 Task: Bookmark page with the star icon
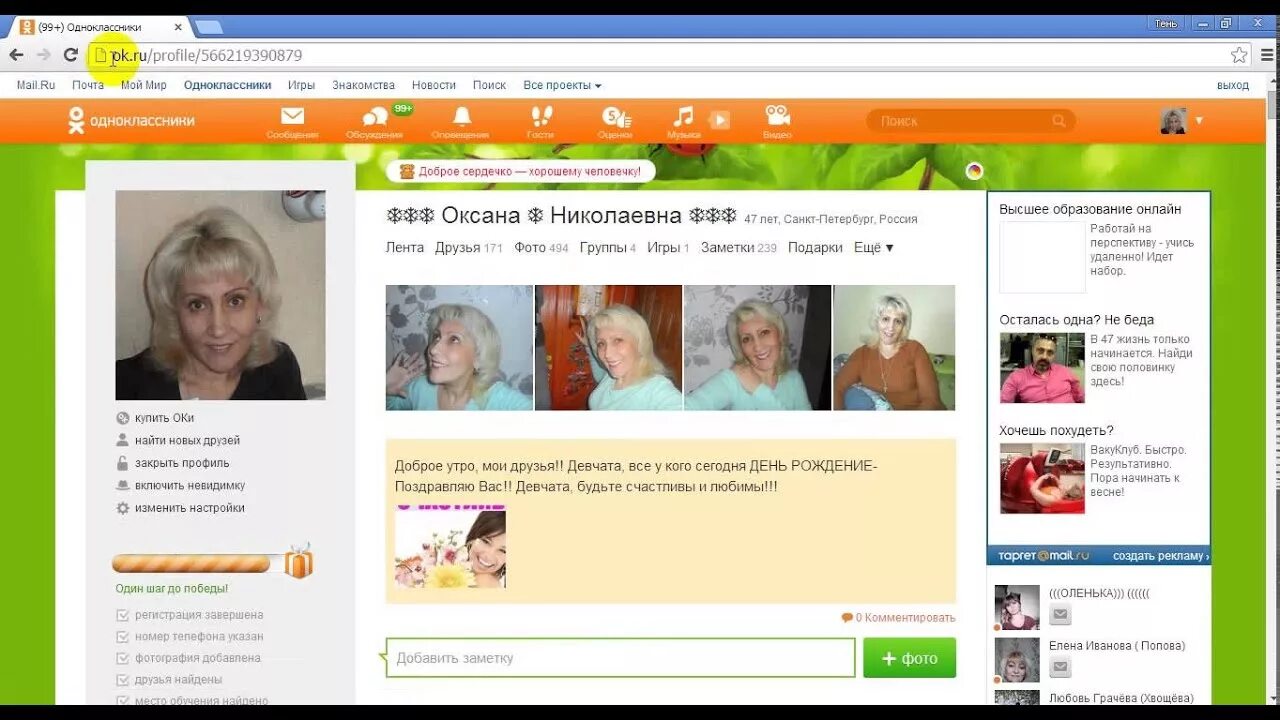1239,55
